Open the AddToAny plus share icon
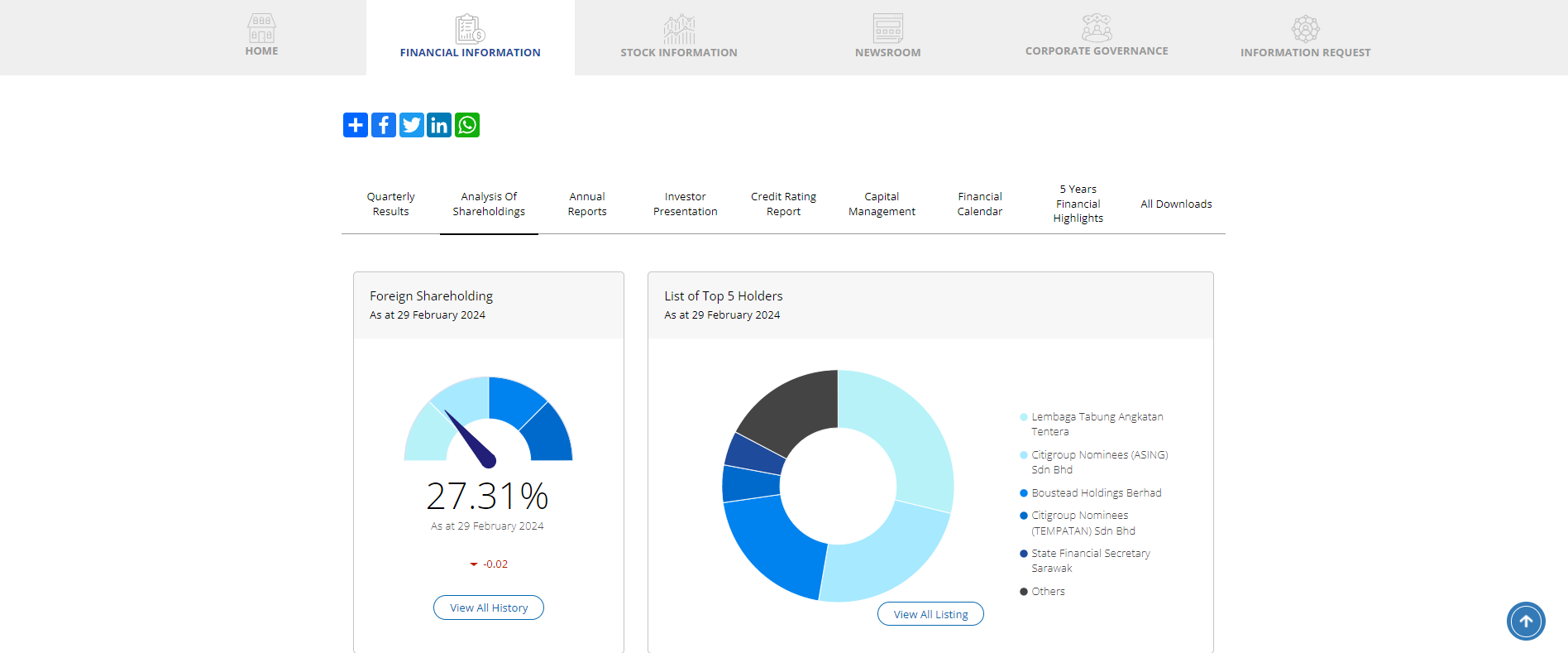Screen dimensions: 1568x653 (x=356, y=125)
